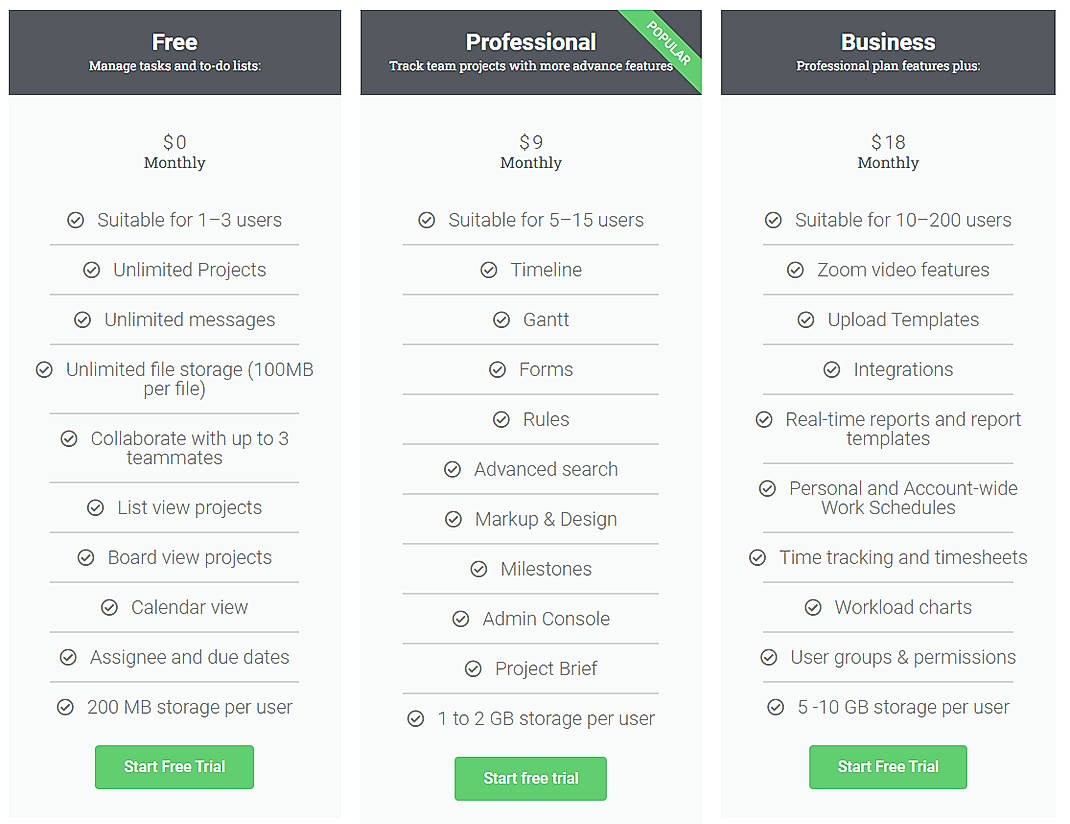Screen dimensions: 1070x824
Task: Click the $18 Monthly price text
Action: coord(888,151)
